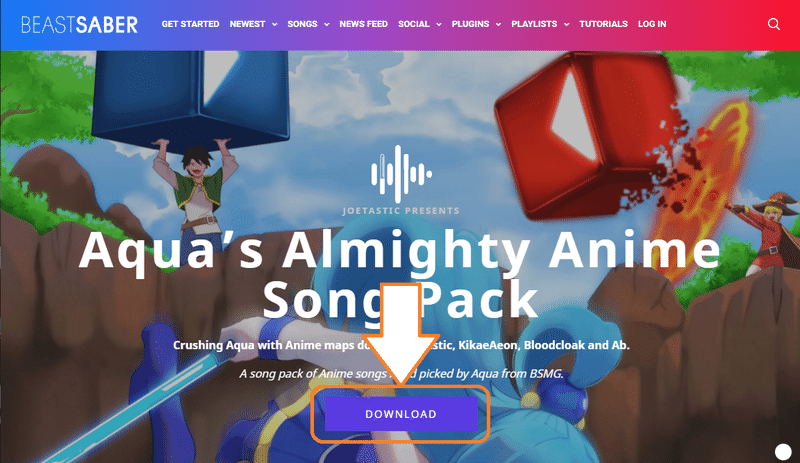Open the Get Started menu item

tap(190, 24)
